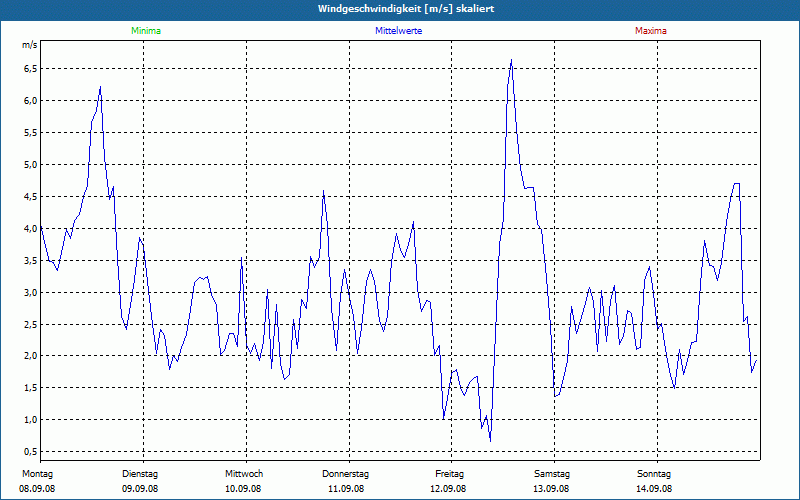Click the Monday peak above 6,0

click(101, 87)
